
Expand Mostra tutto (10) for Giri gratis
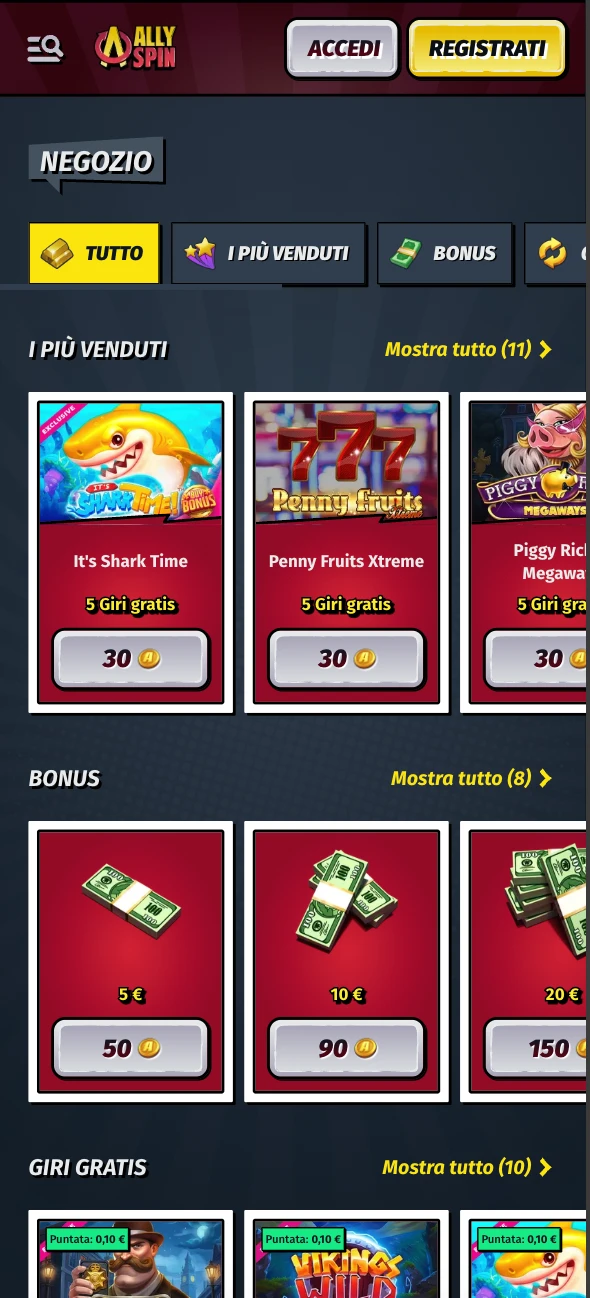467,1167
